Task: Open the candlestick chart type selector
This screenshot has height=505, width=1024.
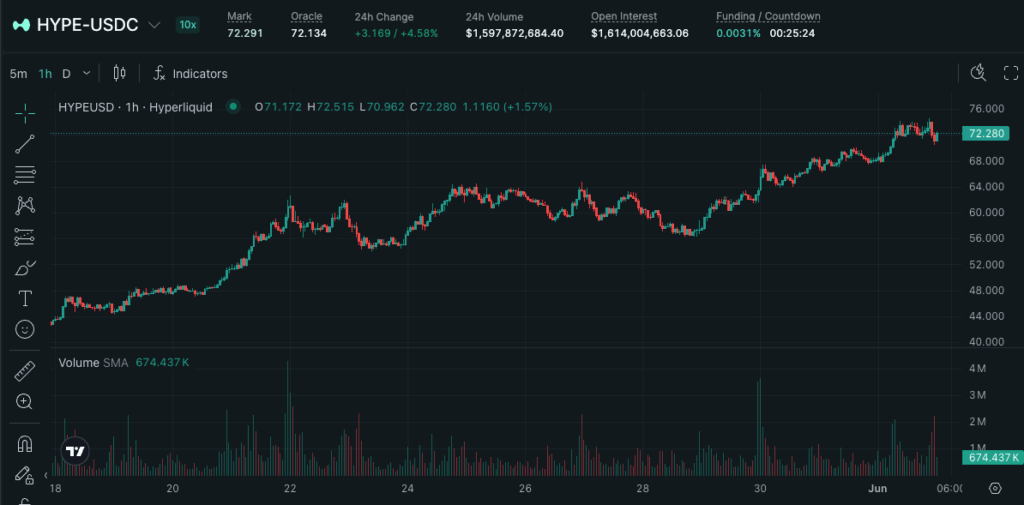Action: 119,73
